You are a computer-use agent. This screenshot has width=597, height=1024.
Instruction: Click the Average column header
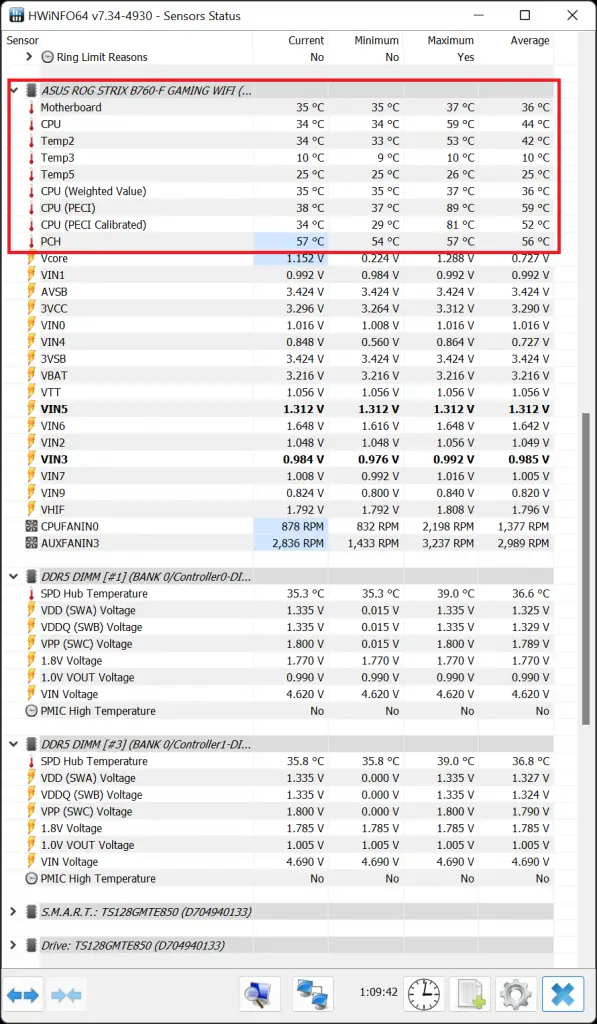click(530, 40)
